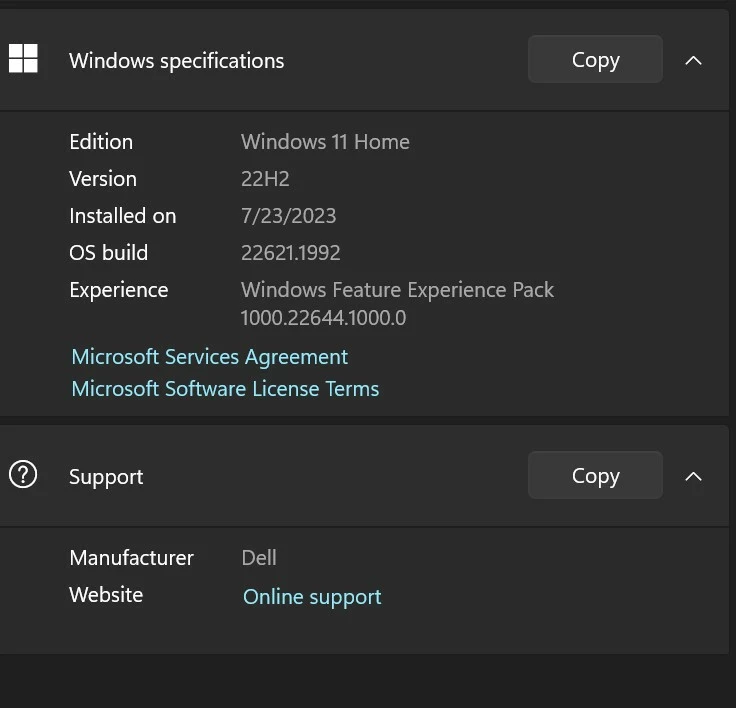Image resolution: width=736 pixels, height=708 pixels.
Task: Select the 7/23/2023 installed date
Action: coord(288,216)
